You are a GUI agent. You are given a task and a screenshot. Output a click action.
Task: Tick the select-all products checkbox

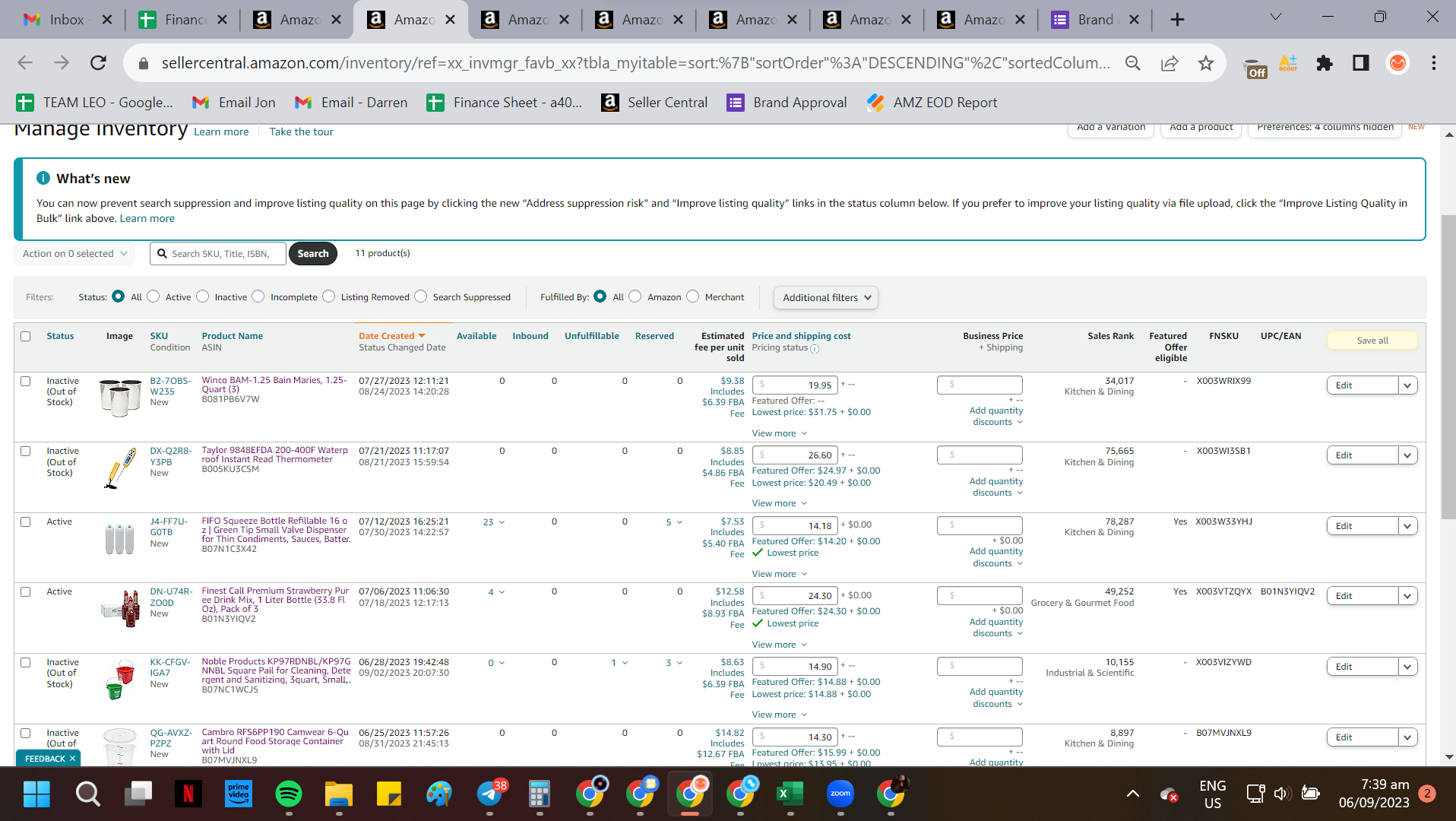point(26,336)
